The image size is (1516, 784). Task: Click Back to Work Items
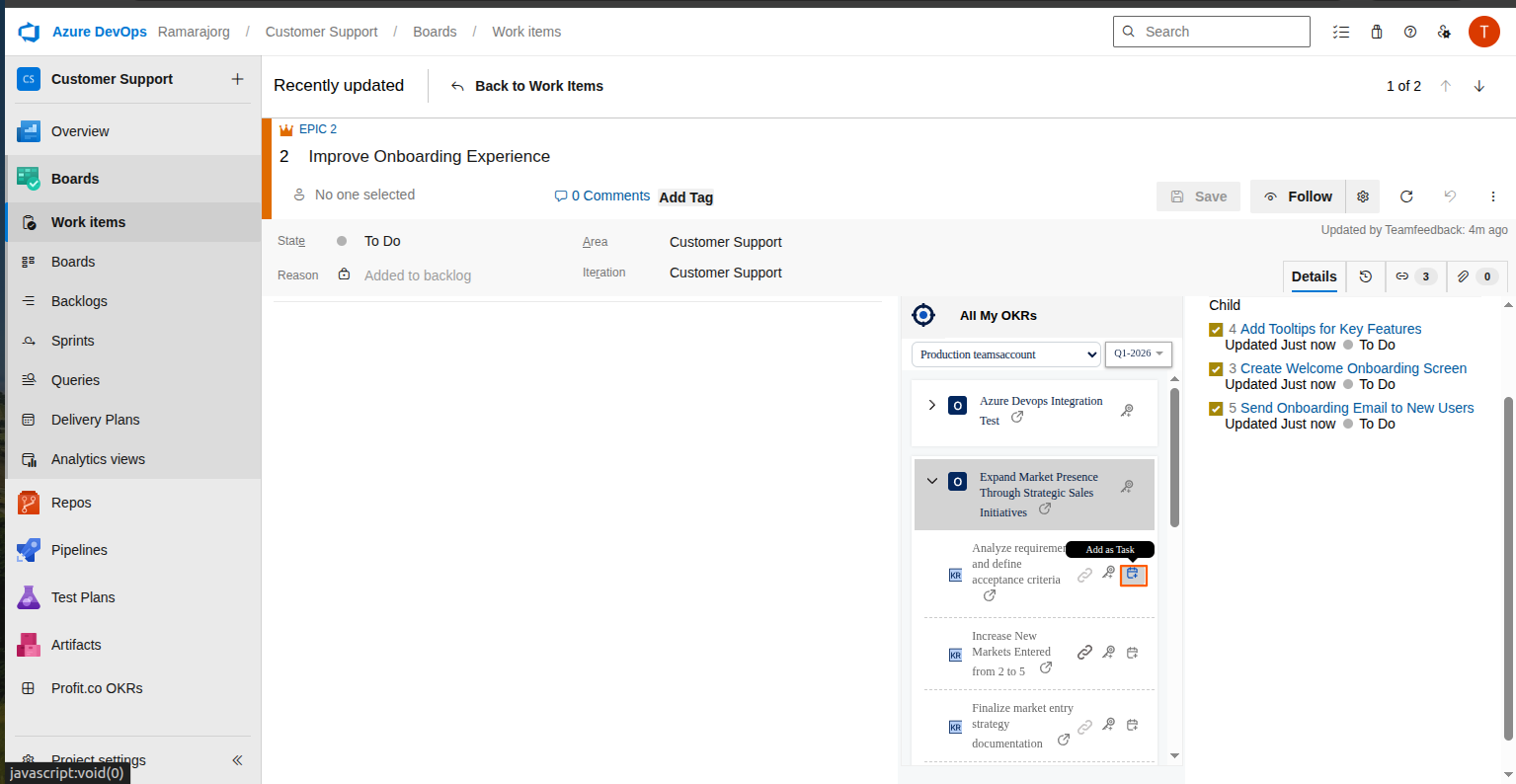(526, 86)
